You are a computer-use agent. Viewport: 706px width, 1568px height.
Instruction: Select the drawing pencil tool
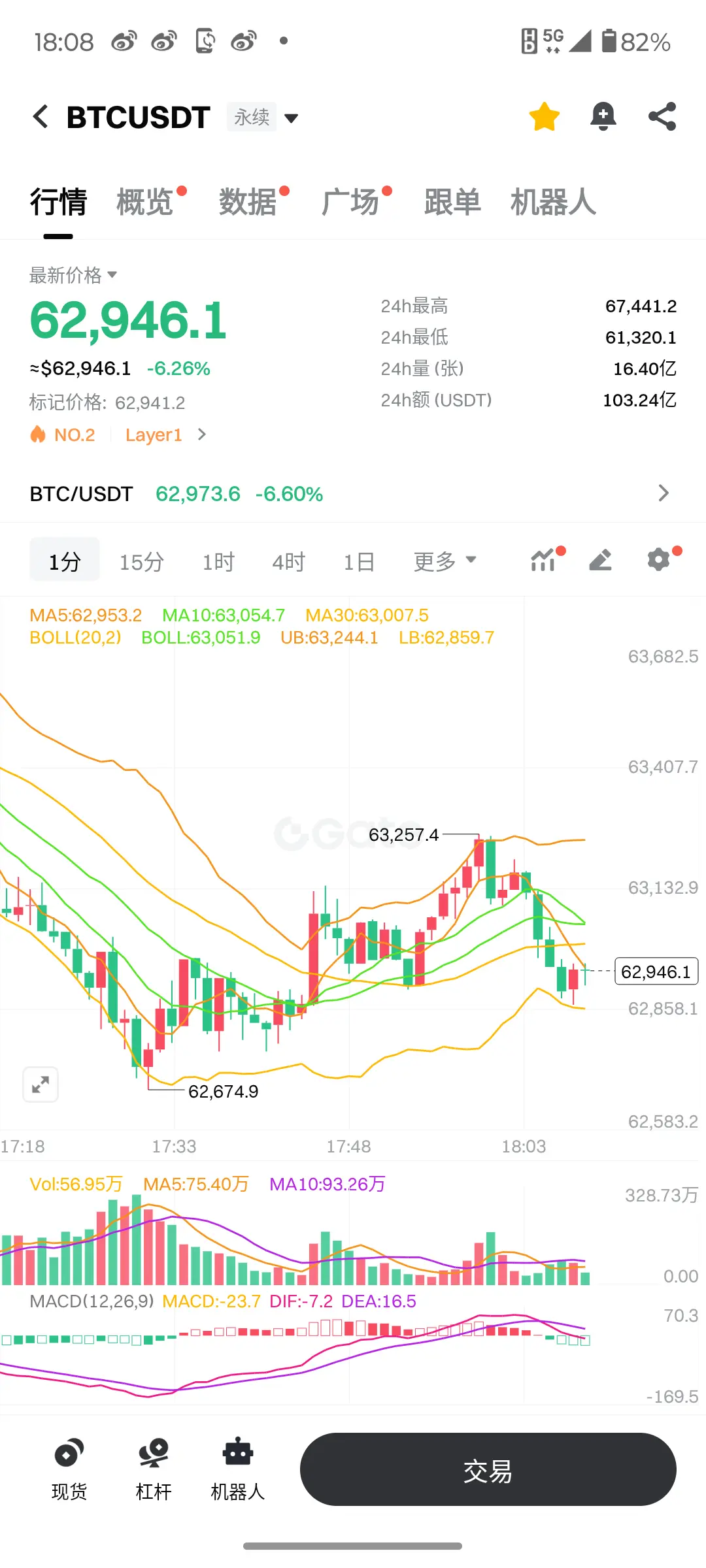600,560
